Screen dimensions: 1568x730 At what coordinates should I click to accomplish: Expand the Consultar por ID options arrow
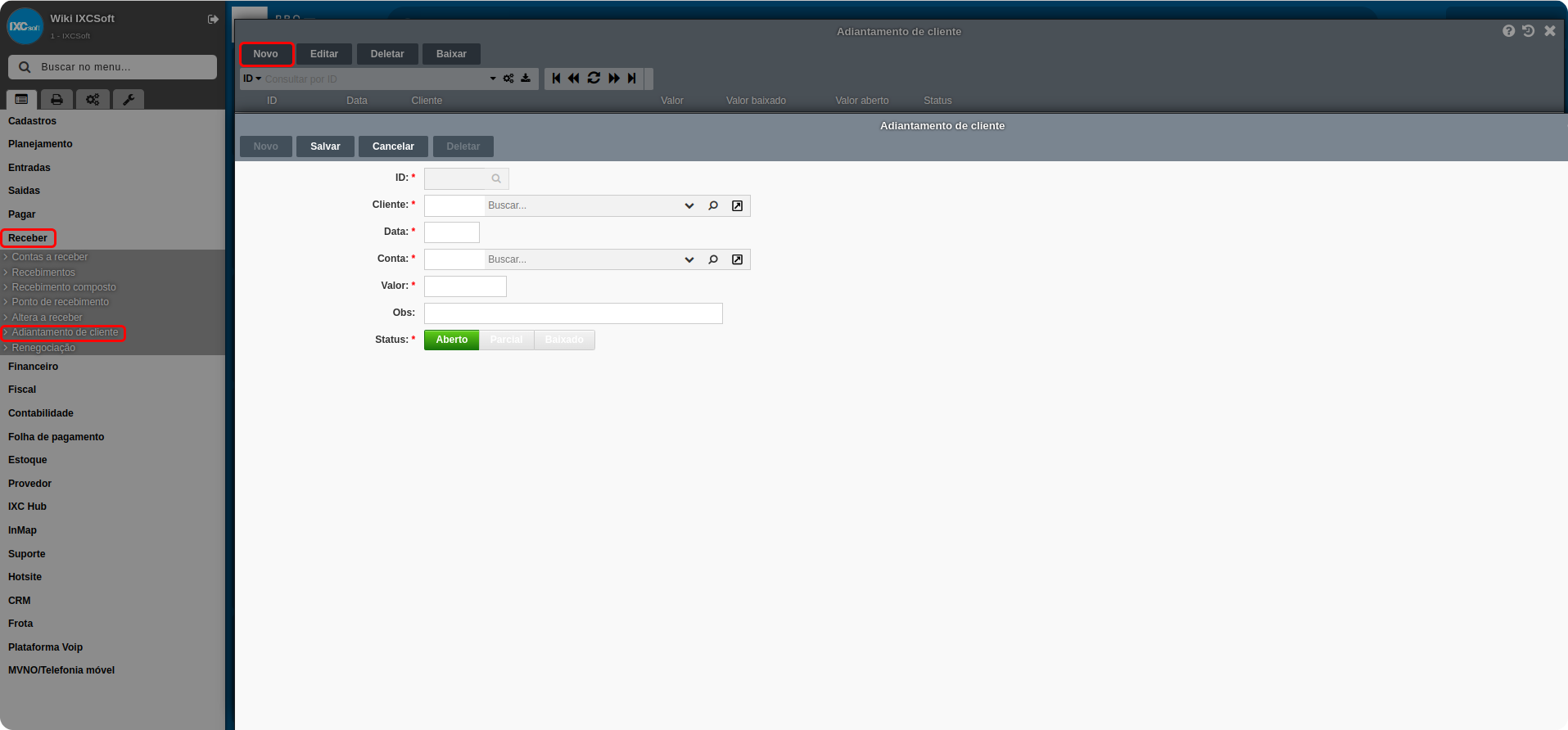pos(493,79)
